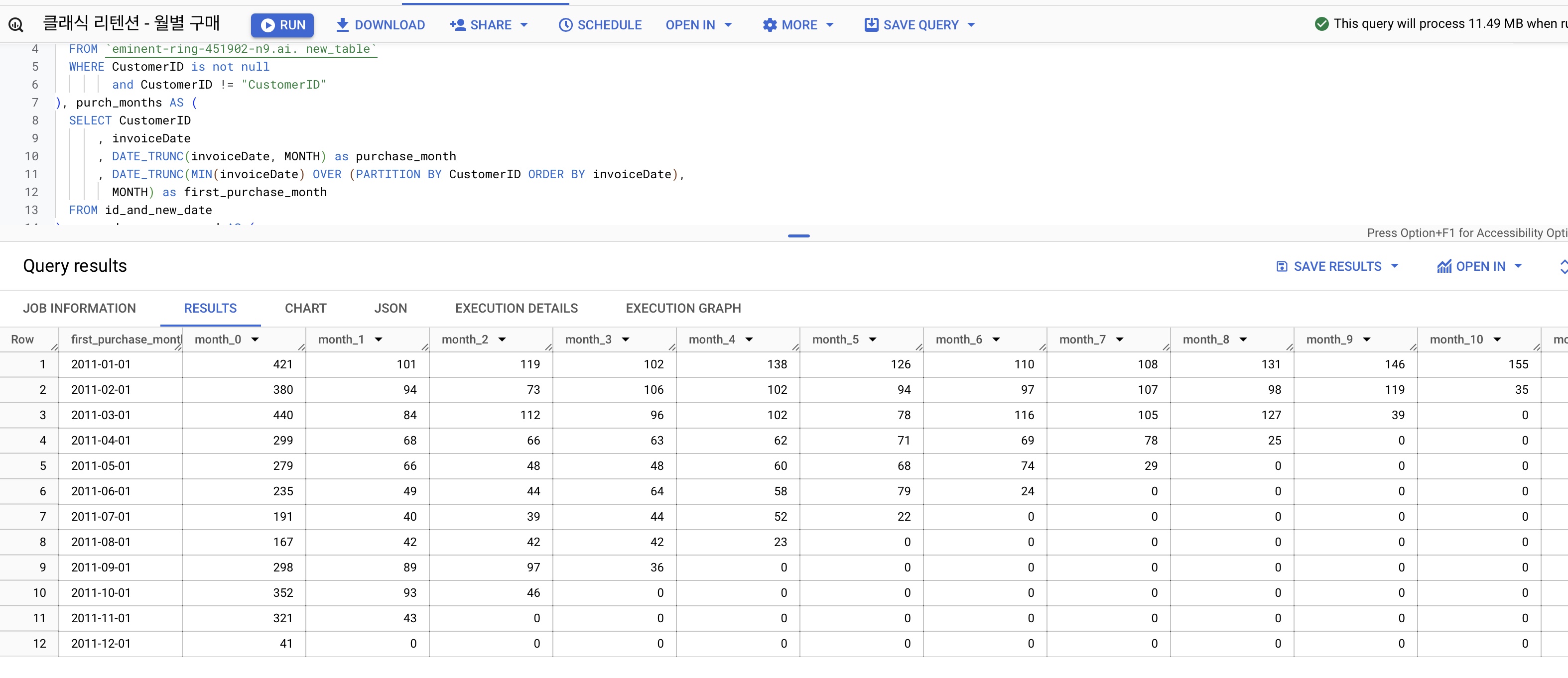
Task: Click cell 2011-01-01 in first row
Action: (101, 364)
